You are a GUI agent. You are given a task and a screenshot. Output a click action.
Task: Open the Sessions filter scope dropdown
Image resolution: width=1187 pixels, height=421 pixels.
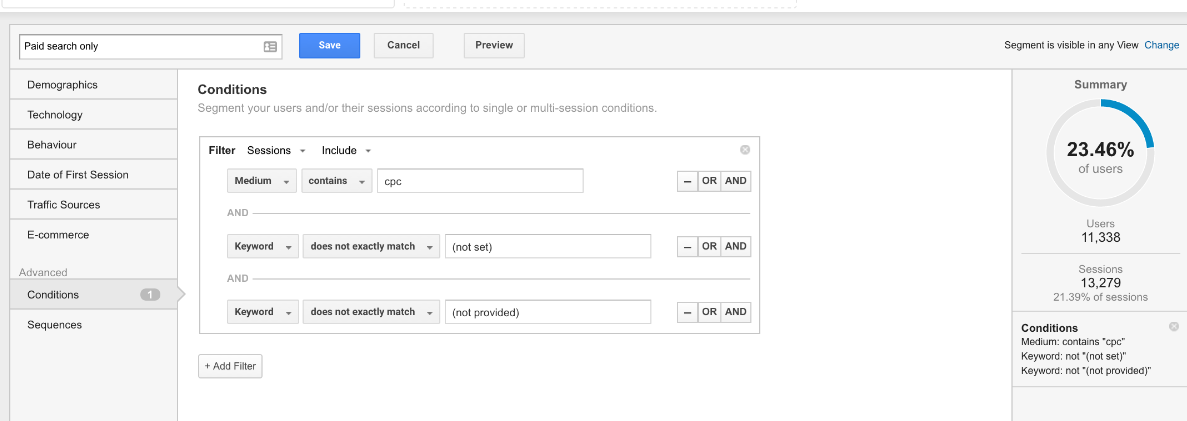[x=276, y=151]
